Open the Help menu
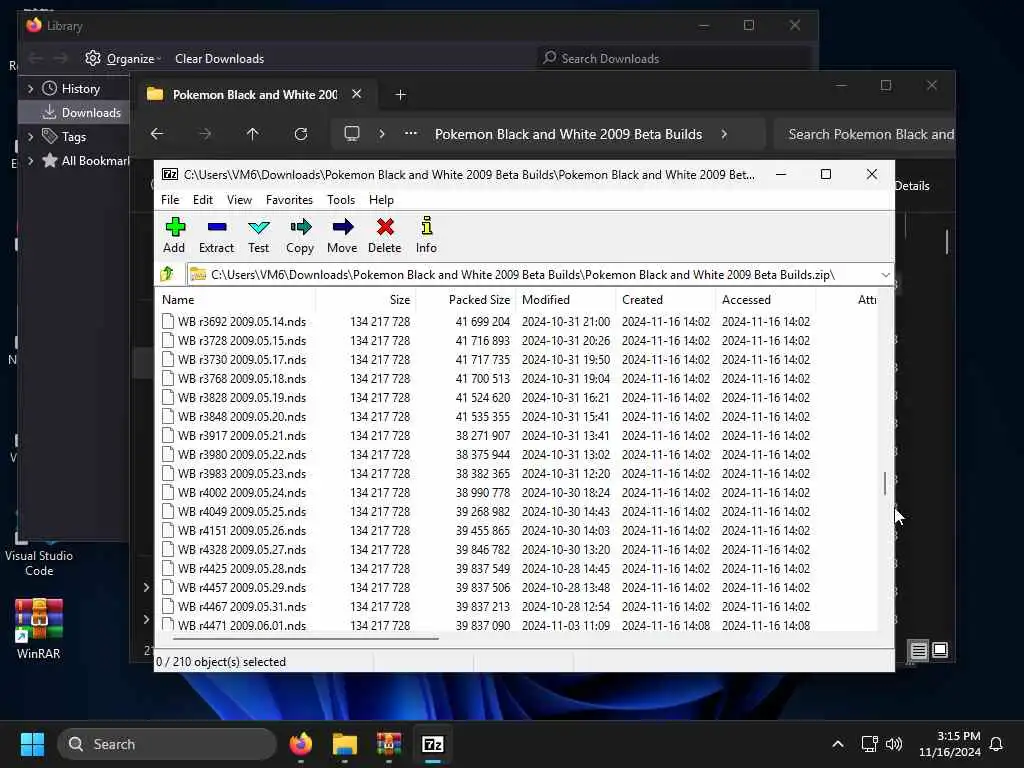Screen dimensions: 1024x768 click(381, 200)
